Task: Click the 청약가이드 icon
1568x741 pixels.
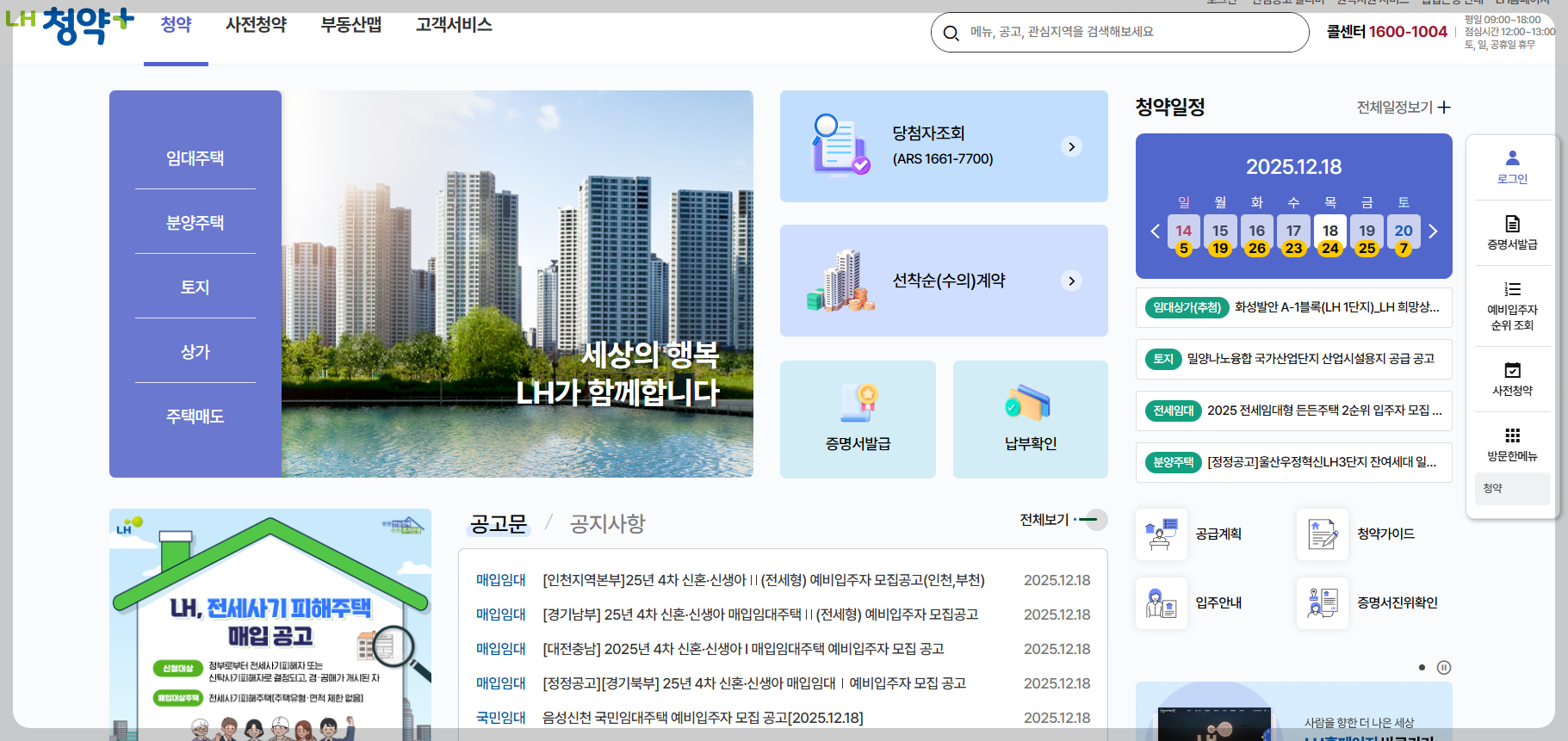Action: click(x=1323, y=534)
